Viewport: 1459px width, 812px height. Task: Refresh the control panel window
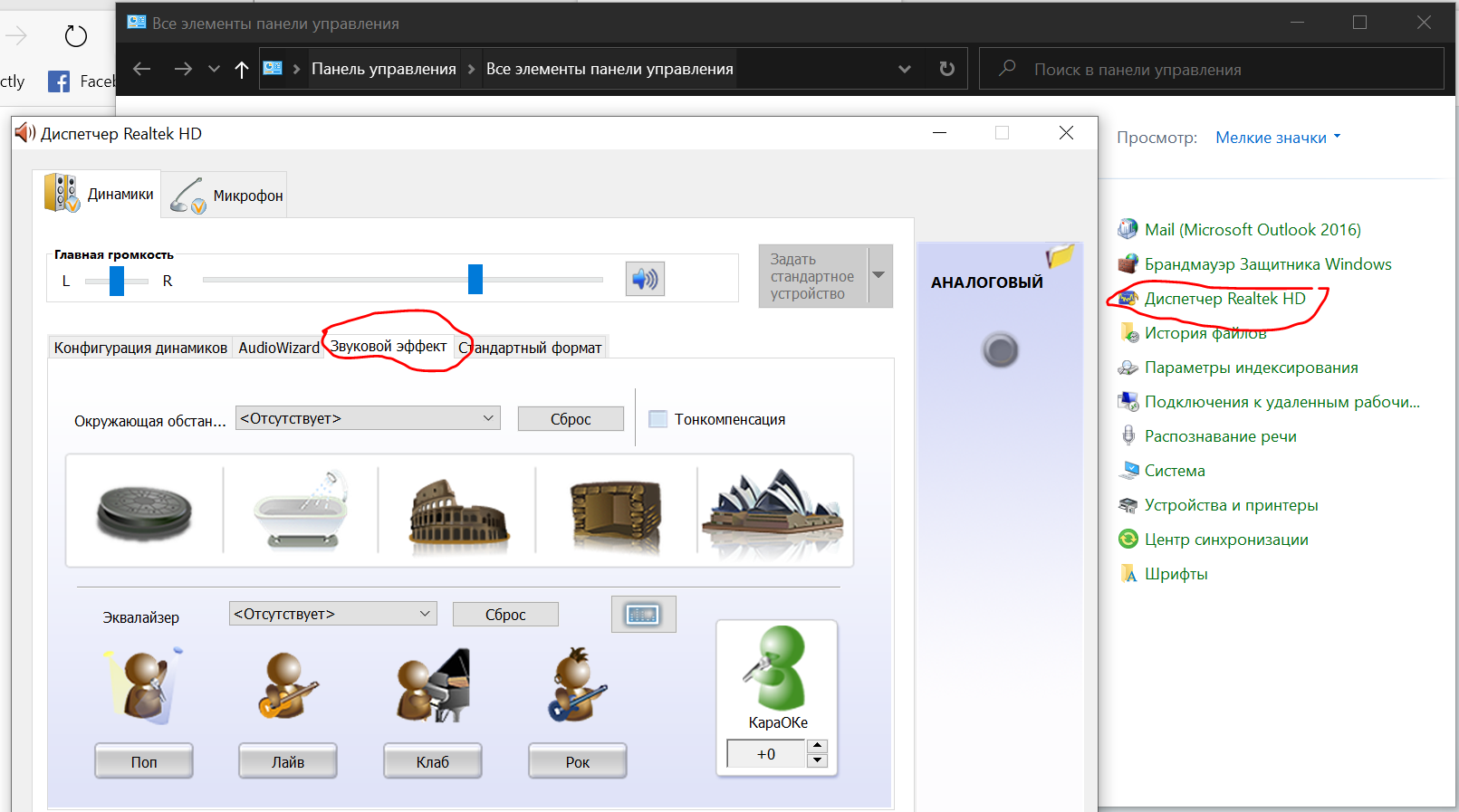coord(946,69)
